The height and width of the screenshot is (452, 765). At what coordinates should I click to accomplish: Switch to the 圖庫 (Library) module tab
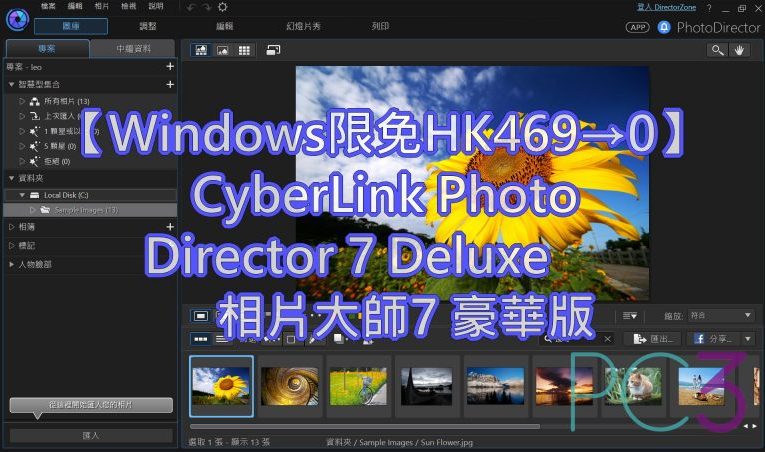tap(71, 26)
